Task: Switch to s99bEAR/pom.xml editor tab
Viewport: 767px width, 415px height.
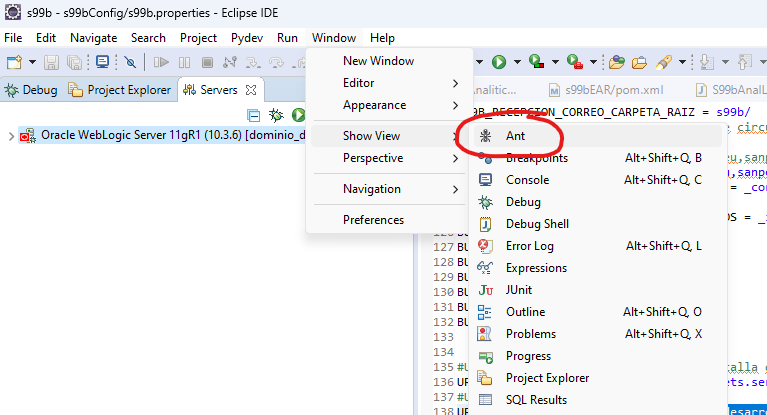Action: 607,90
